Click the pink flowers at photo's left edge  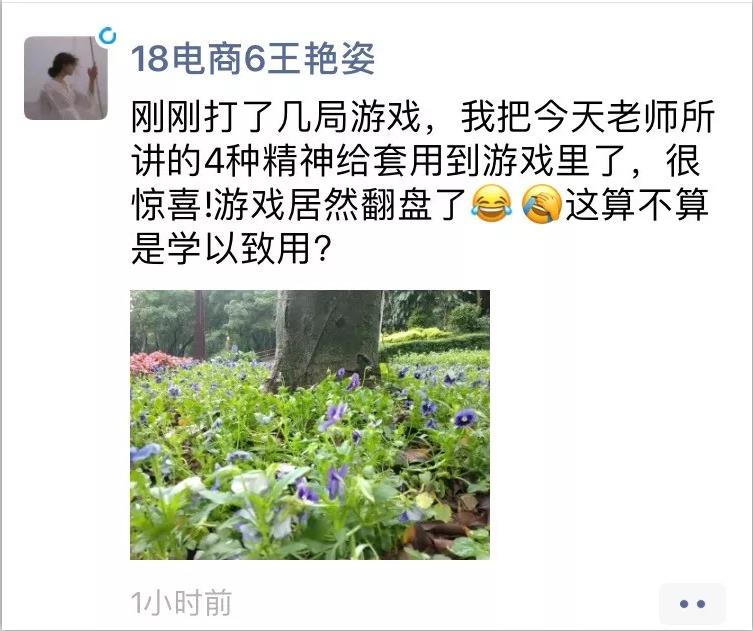(156, 362)
